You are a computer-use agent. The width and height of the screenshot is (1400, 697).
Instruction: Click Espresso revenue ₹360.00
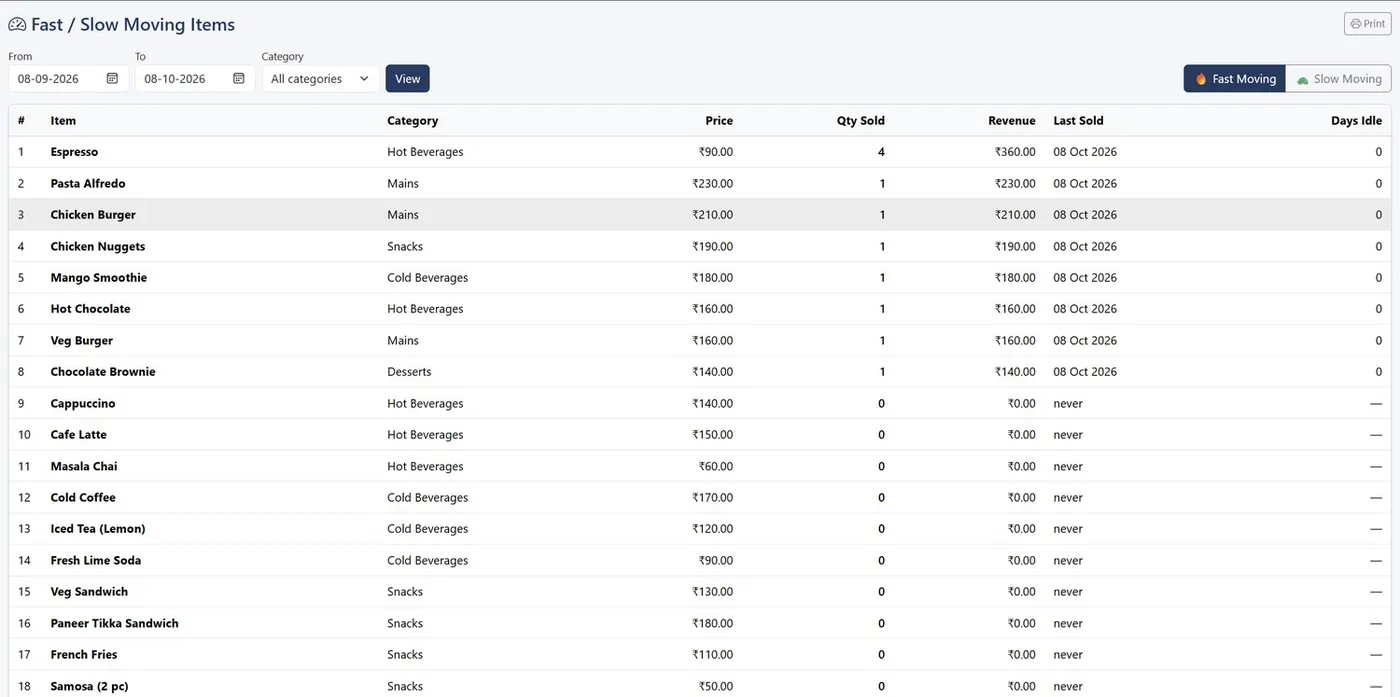[x=1015, y=152]
